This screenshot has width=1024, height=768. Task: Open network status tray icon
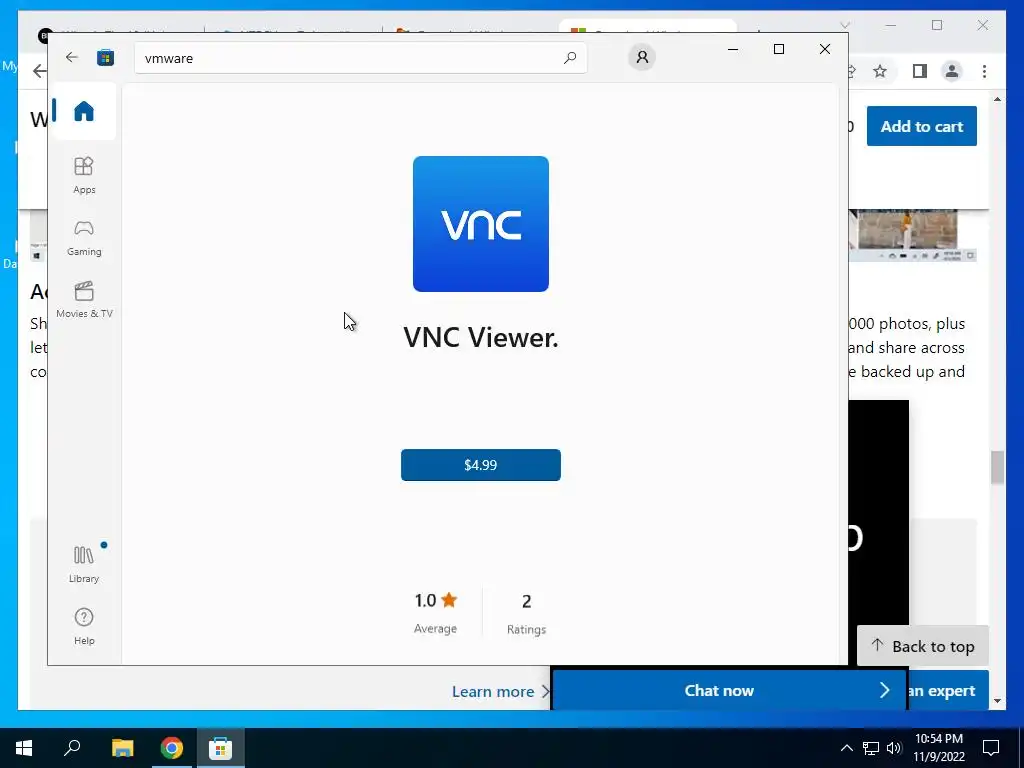(871, 748)
